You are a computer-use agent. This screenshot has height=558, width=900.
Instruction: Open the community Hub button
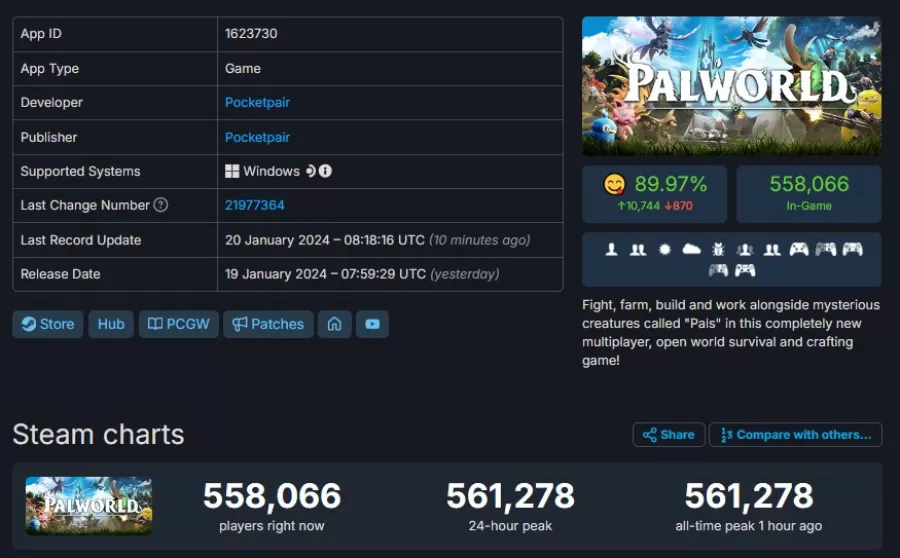[111, 324]
